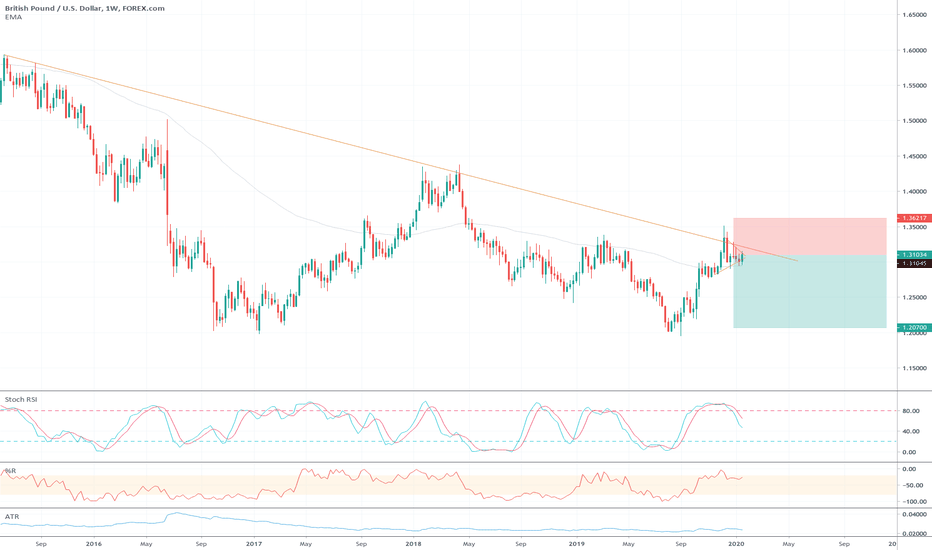Click the Stoch RSI indicator label
The image size is (932, 550).
click(20, 399)
